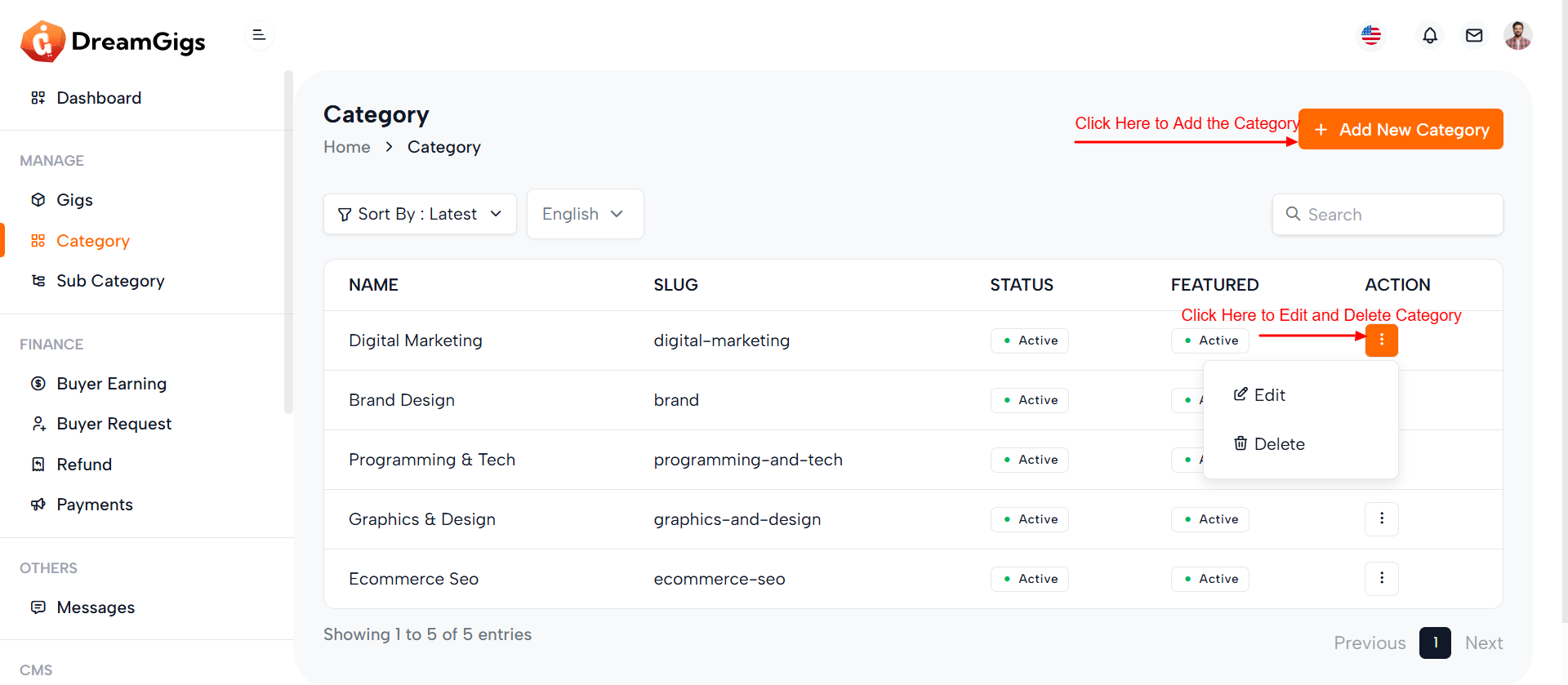Navigate to Buyer Earning in the sidebar
The height and width of the screenshot is (685, 1568).
click(111, 384)
